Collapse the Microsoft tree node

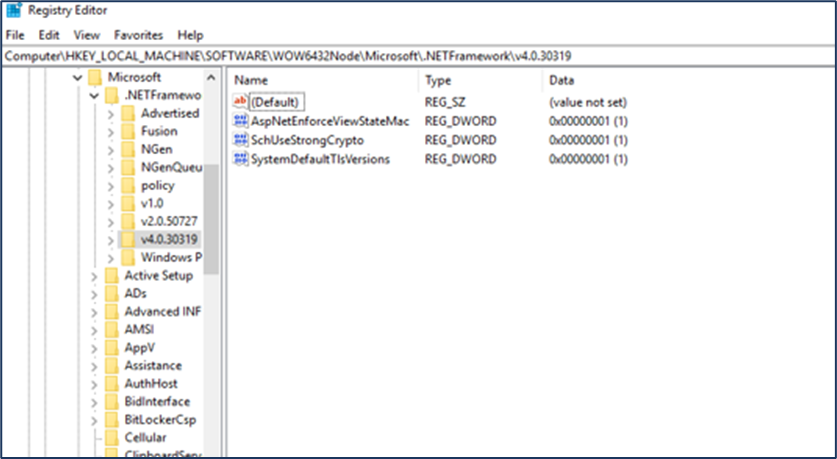tap(78, 78)
